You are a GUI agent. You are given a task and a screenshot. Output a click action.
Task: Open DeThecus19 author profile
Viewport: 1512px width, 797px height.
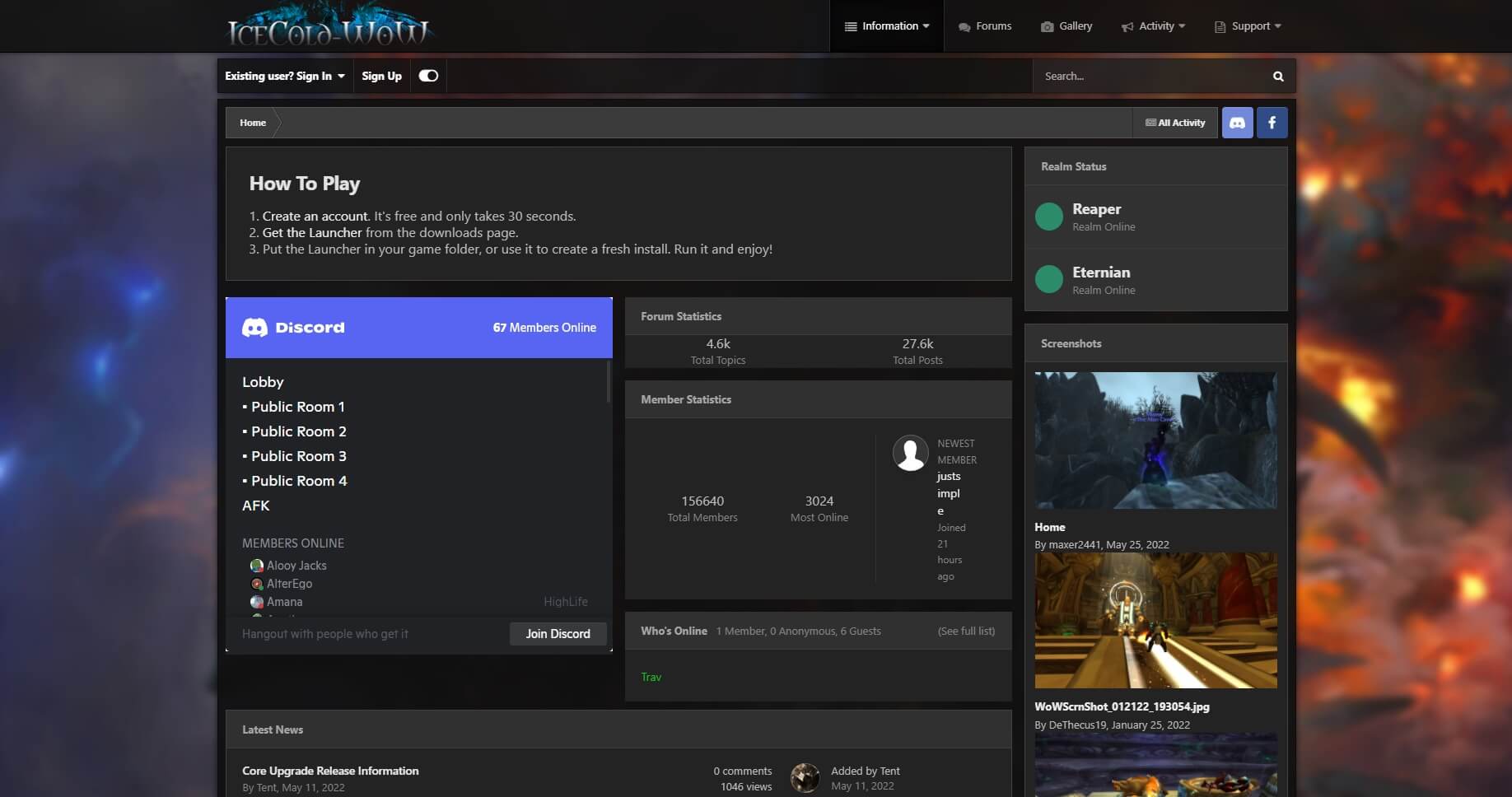(x=1078, y=725)
